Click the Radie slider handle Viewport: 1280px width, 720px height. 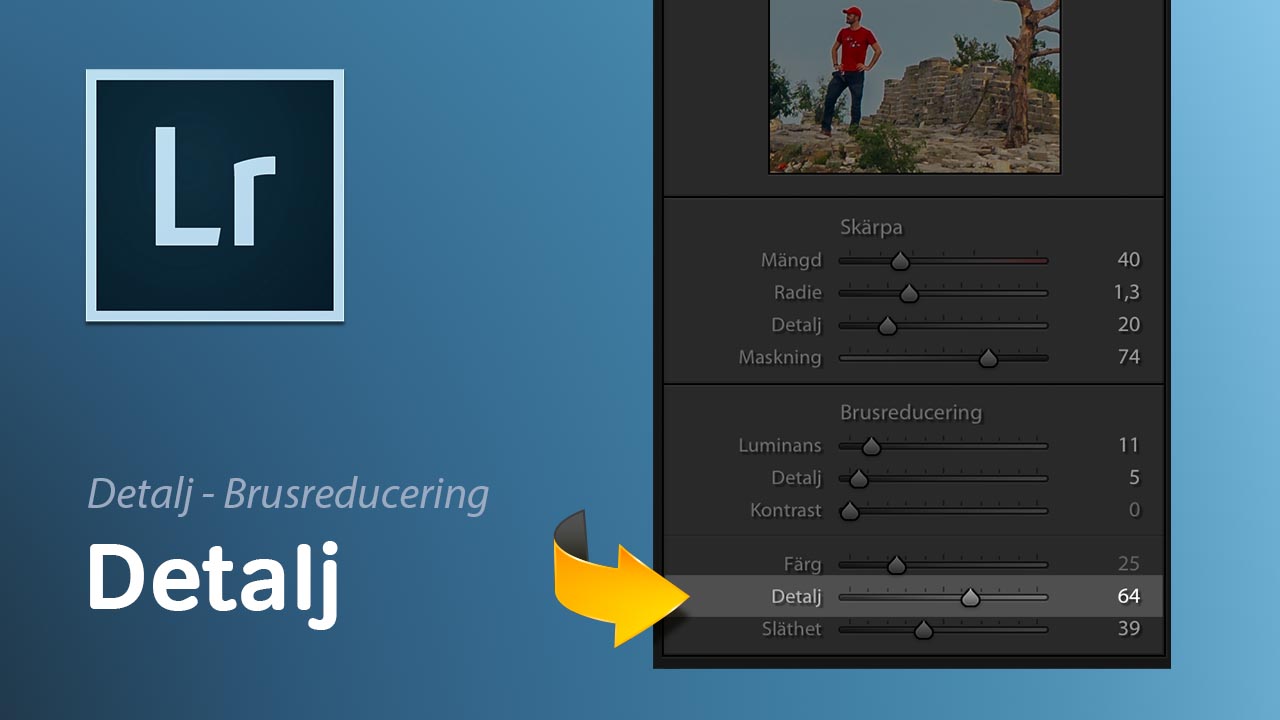tap(908, 293)
